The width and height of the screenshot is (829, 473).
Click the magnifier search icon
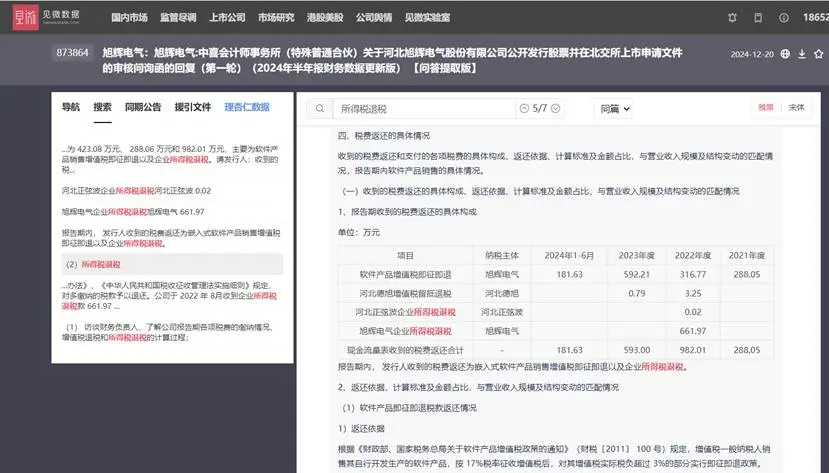(320, 108)
